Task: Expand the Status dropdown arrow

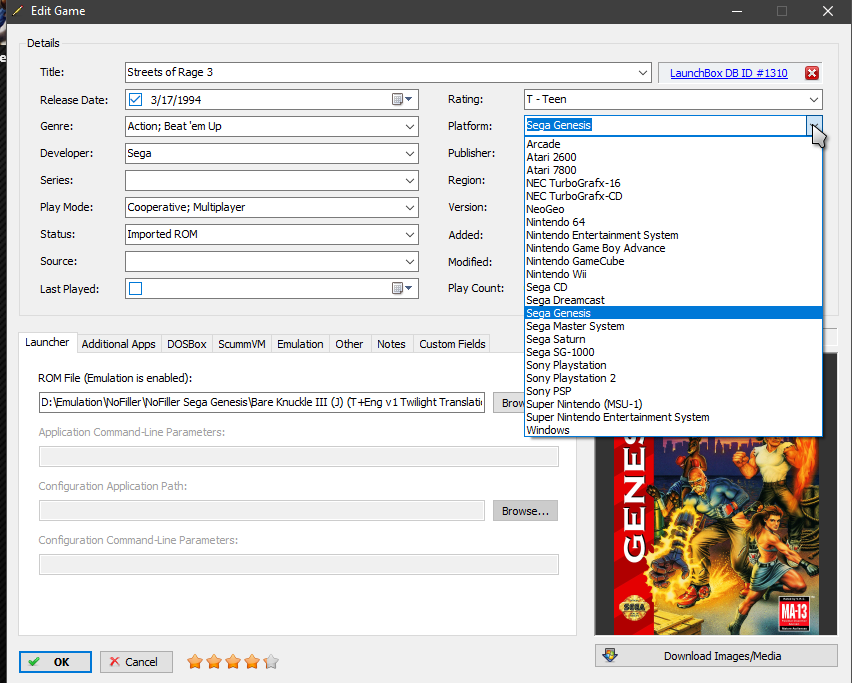Action: (410, 235)
